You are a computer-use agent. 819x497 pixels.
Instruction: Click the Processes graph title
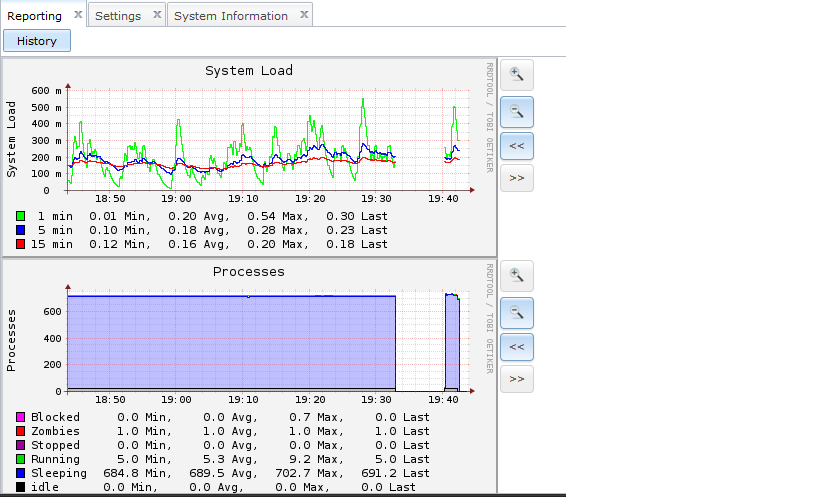(249, 271)
